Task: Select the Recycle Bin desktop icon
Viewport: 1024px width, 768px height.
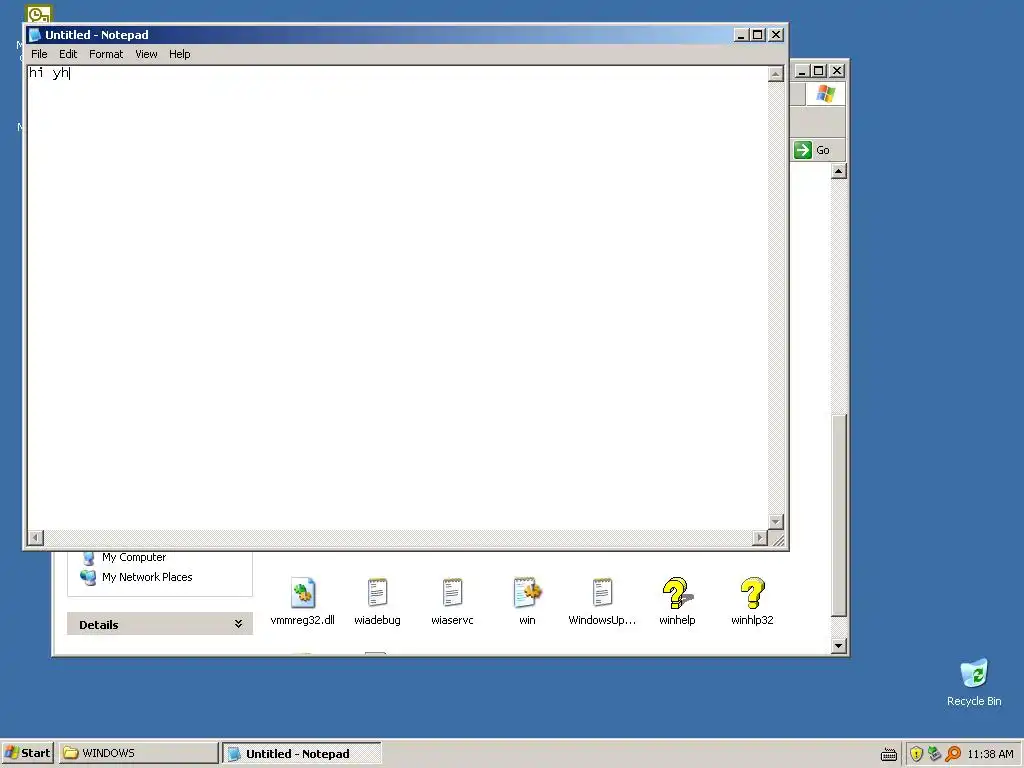Action: (974, 674)
